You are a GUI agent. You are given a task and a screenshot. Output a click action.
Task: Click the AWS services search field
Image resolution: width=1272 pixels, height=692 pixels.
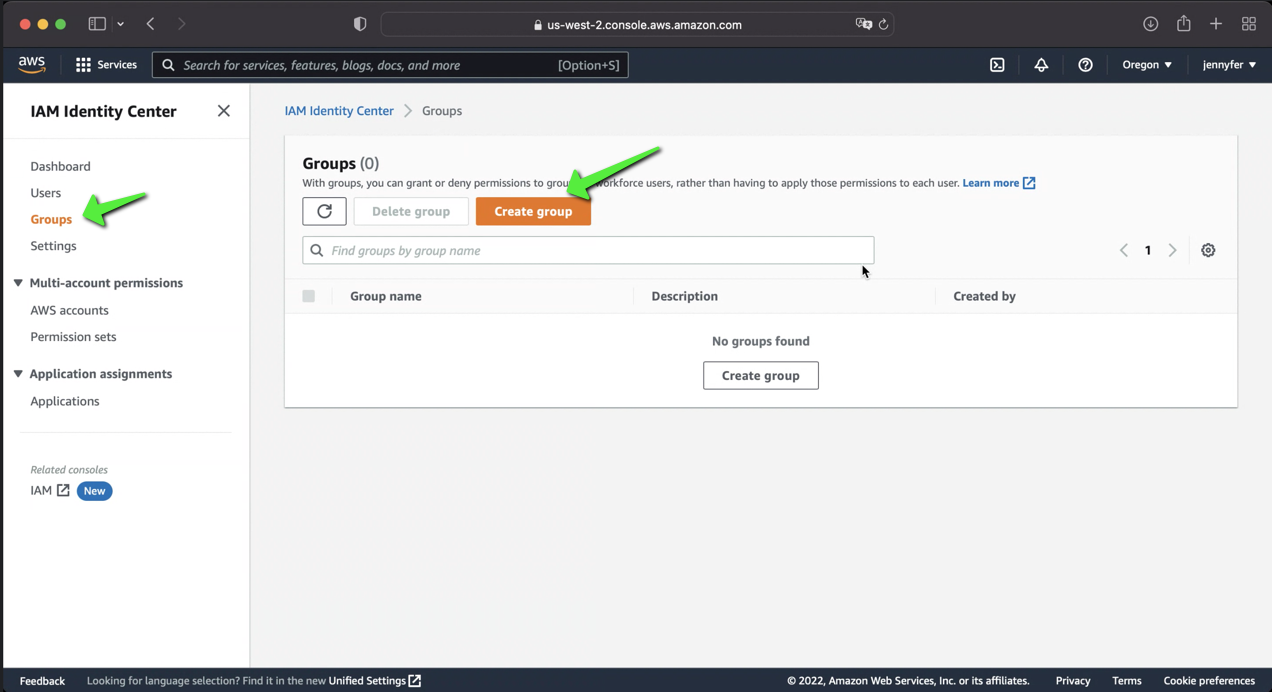pyautogui.click(x=390, y=65)
